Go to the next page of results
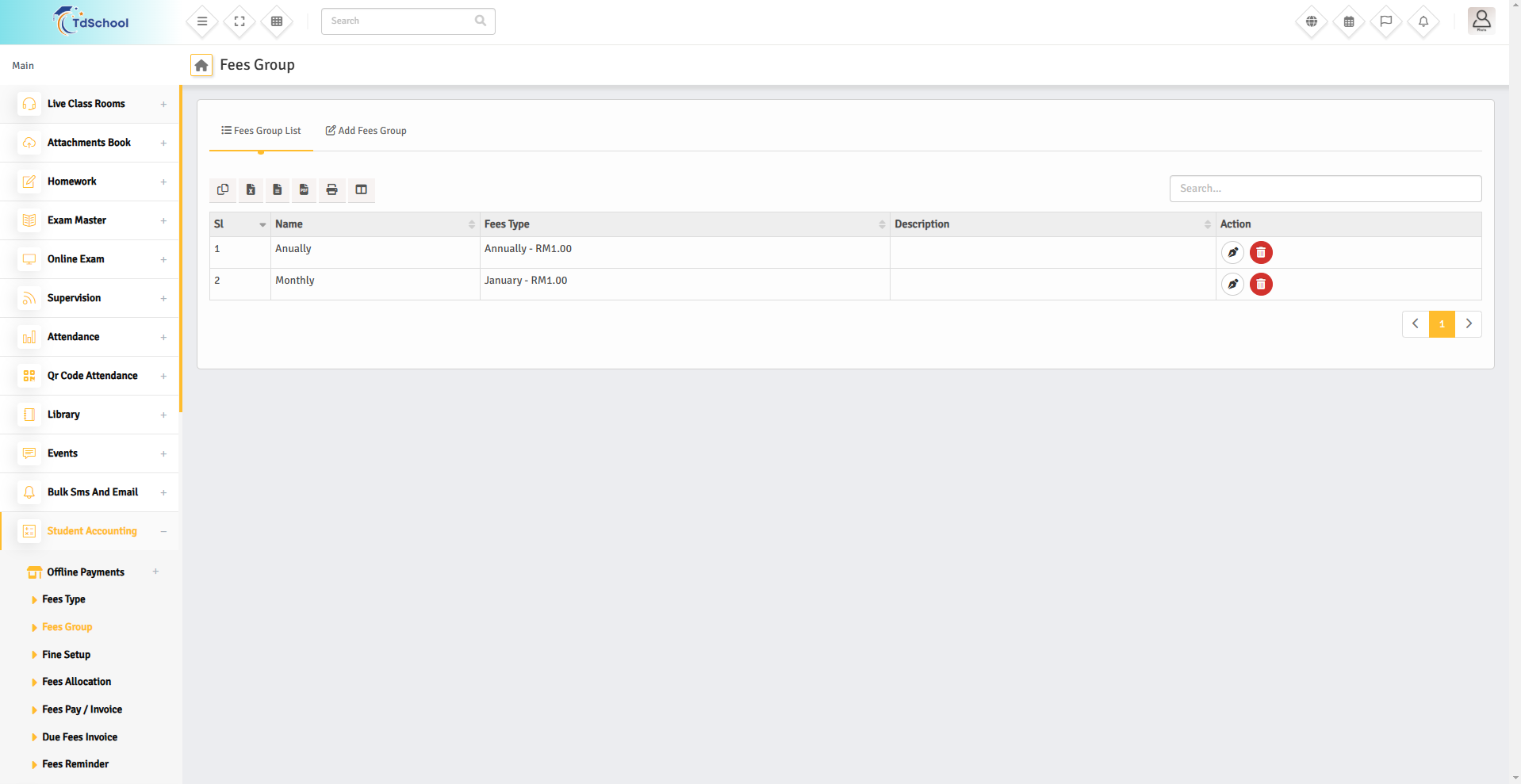Image resolution: width=1521 pixels, height=784 pixels. [1468, 324]
